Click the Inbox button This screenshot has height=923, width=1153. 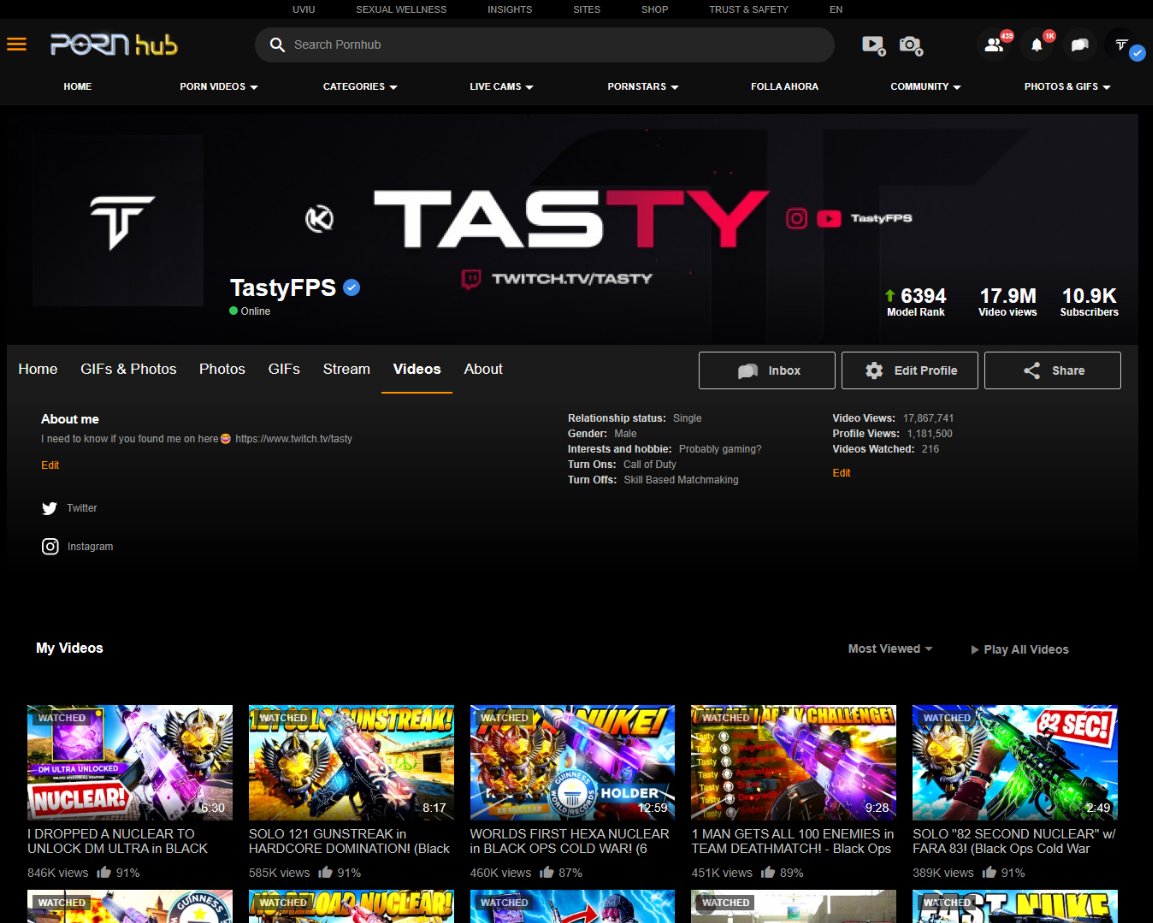(x=767, y=371)
